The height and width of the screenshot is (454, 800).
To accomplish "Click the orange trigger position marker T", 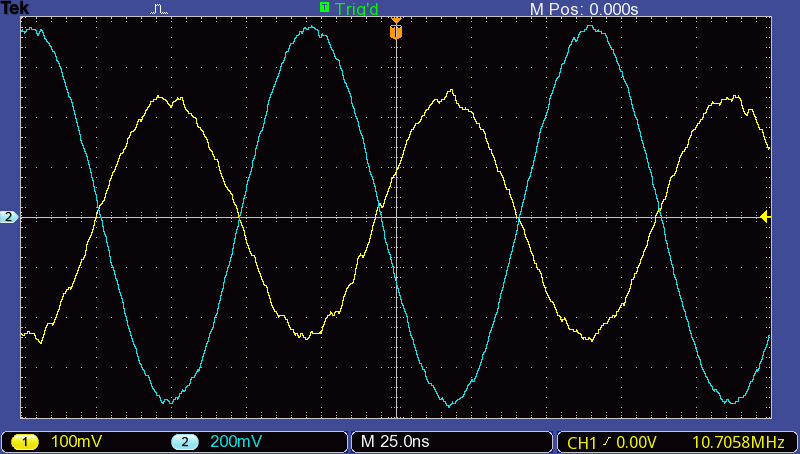I will 396,33.
